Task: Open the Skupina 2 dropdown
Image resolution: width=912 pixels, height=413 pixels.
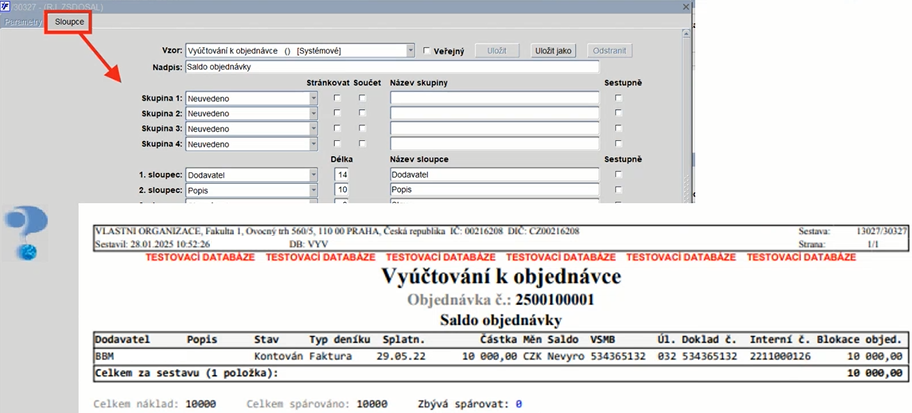Action: point(314,113)
